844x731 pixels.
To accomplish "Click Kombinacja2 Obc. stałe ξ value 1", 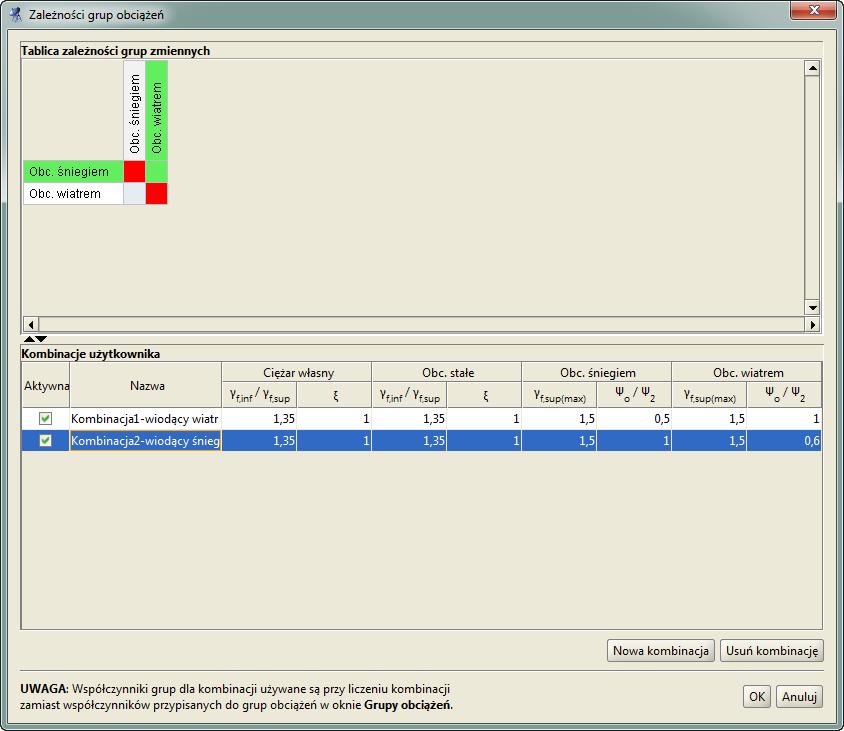I will 484,440.
